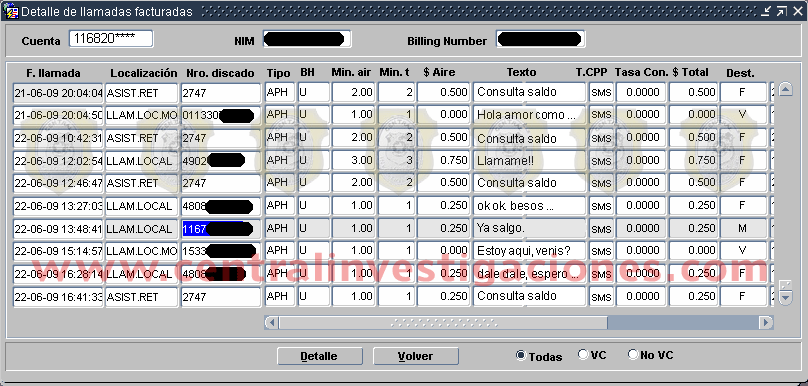808x386 pixels.
Task: Click date cell 22-06-09 10:42:31
Action: click(x=58, y=138)
